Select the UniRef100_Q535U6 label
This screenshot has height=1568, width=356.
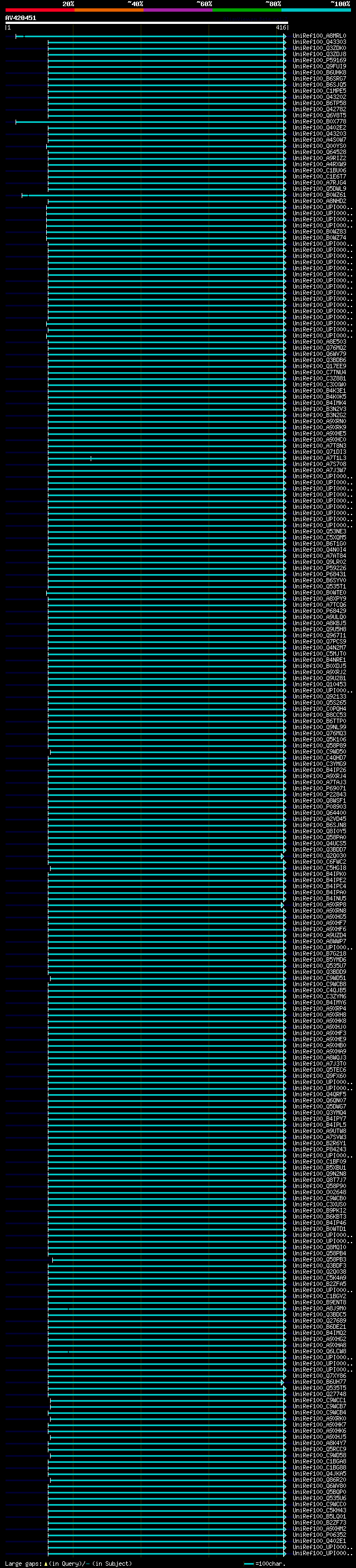tap(319, 1498)
